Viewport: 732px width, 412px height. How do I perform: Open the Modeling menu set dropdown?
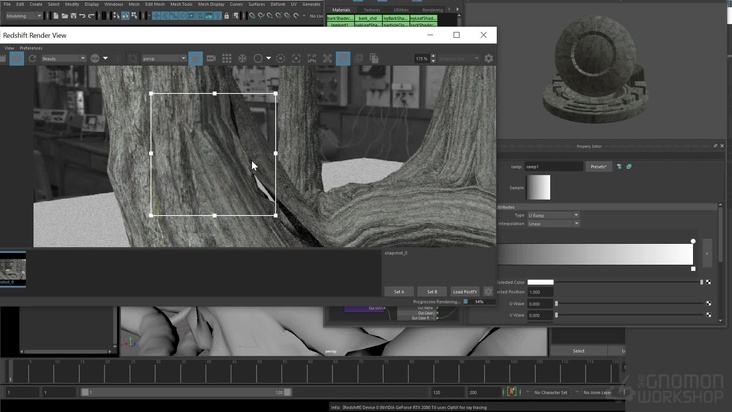coord(23,16)
